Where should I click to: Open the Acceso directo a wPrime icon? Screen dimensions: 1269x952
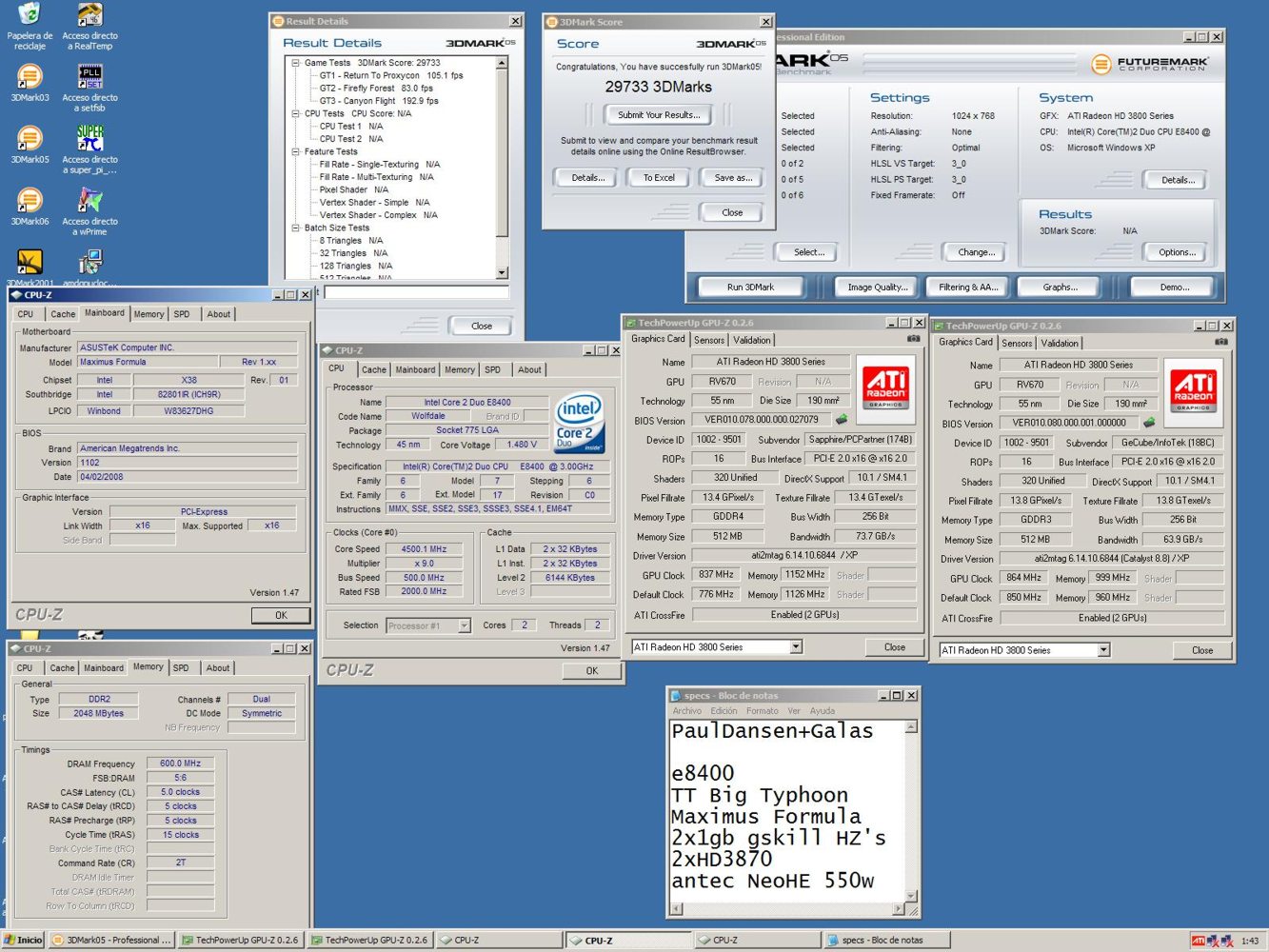pyautogui.click(x=89, y=211)
